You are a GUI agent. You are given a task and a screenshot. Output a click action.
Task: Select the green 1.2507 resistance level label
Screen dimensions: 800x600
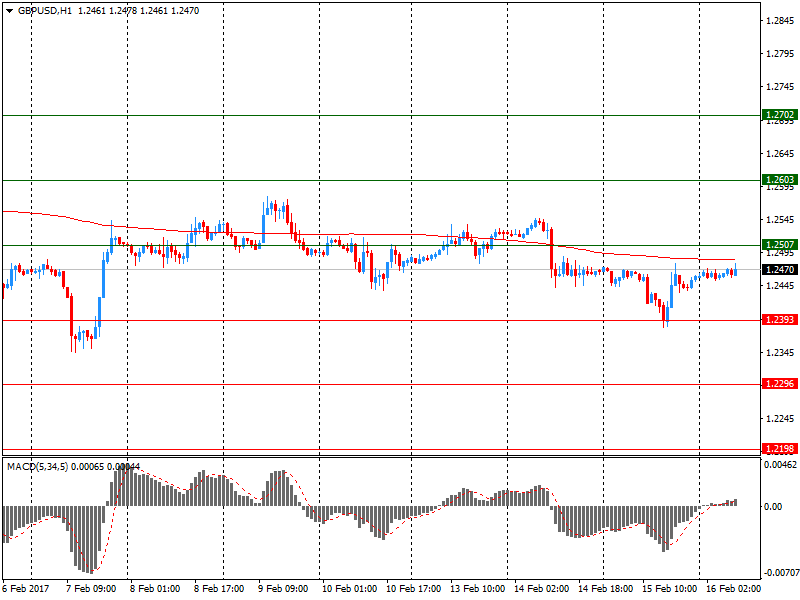(x=780, y=245)
